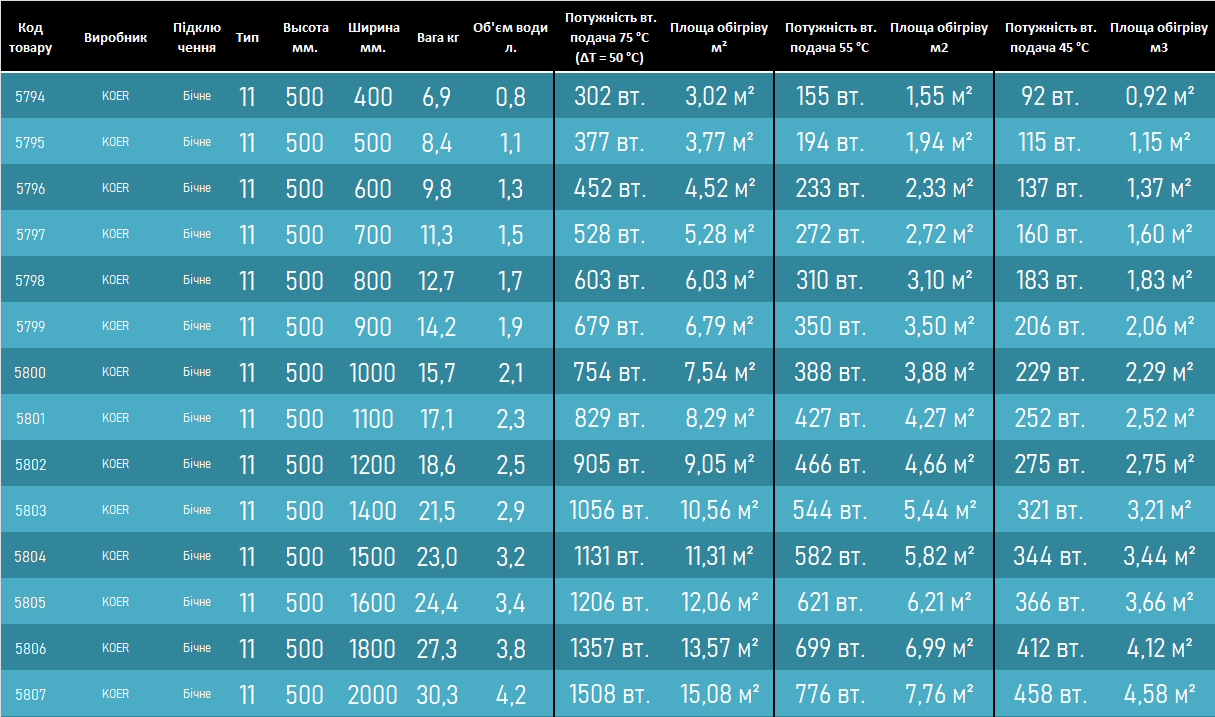
Task: Click the 'Код товару' column header
Action: pyautogui.click(x=30, y=37)
